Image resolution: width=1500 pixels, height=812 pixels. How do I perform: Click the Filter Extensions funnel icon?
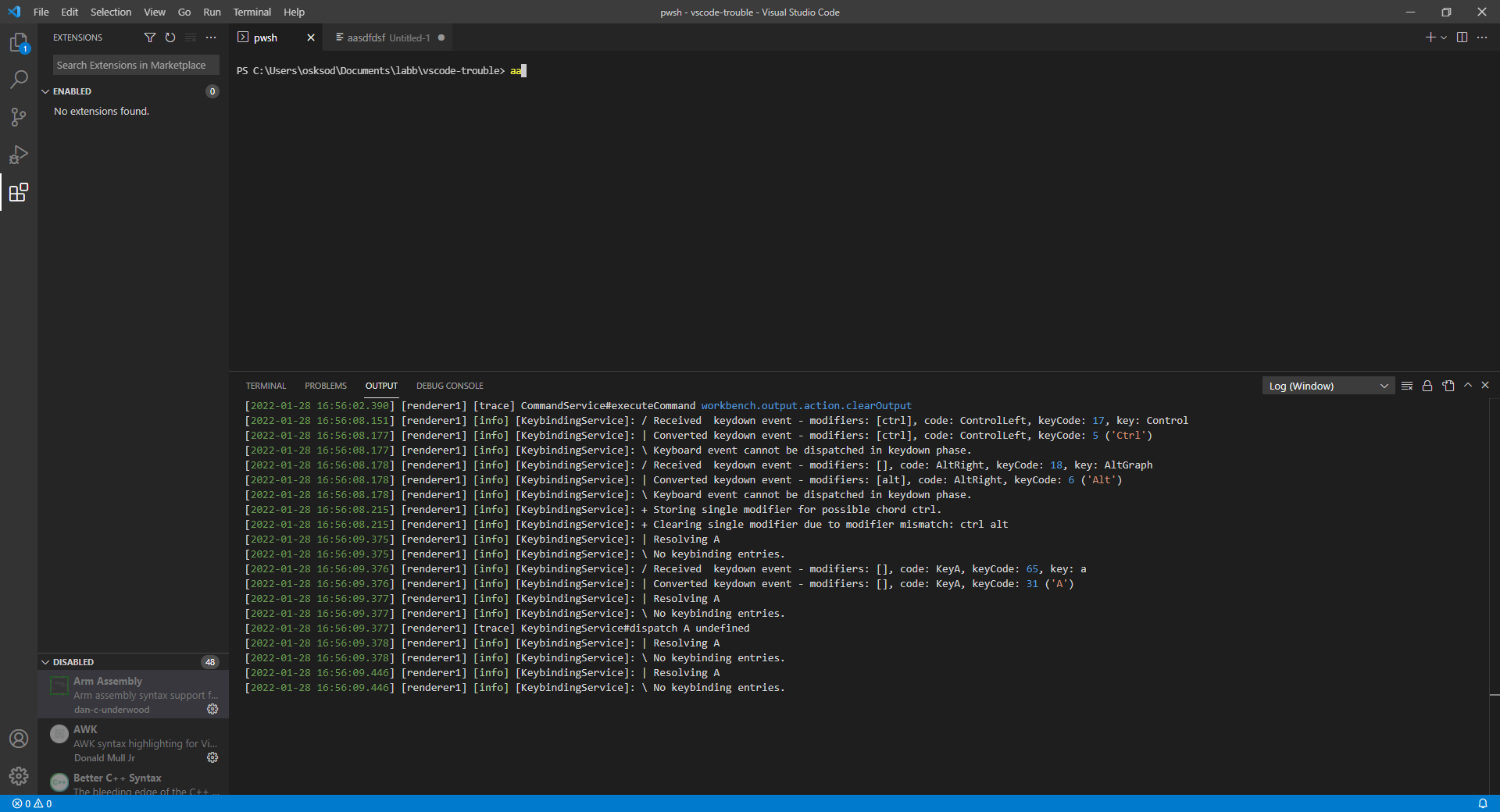point(150,37)
